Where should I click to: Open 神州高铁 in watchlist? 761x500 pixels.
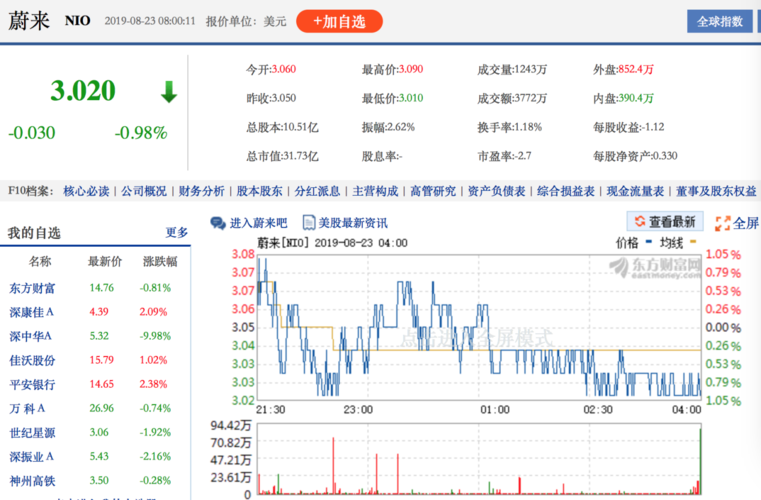(x=32, y=481)
